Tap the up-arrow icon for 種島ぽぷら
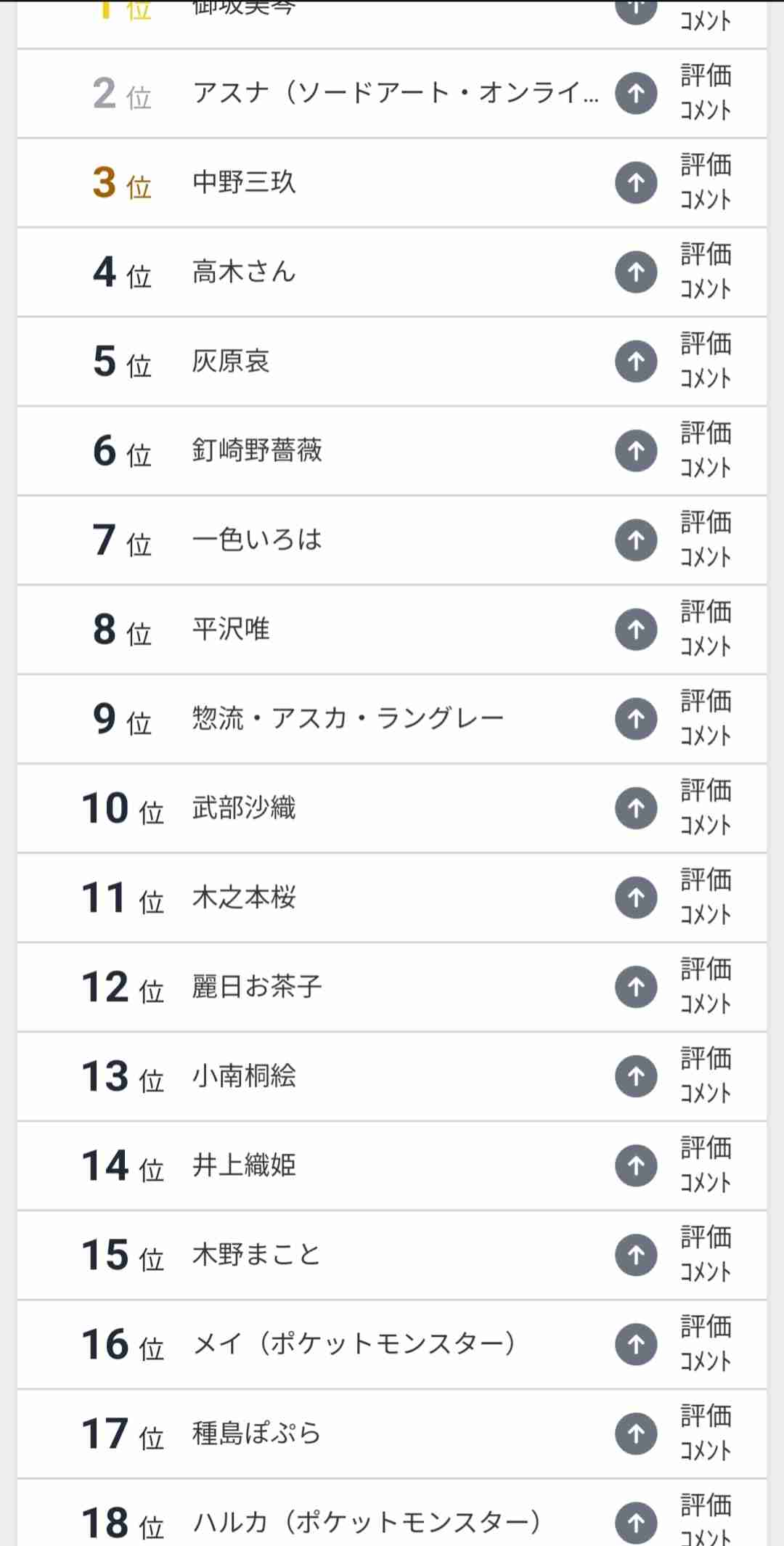Viewport: 784px width, 1546px height. [x=636, y=1433]
